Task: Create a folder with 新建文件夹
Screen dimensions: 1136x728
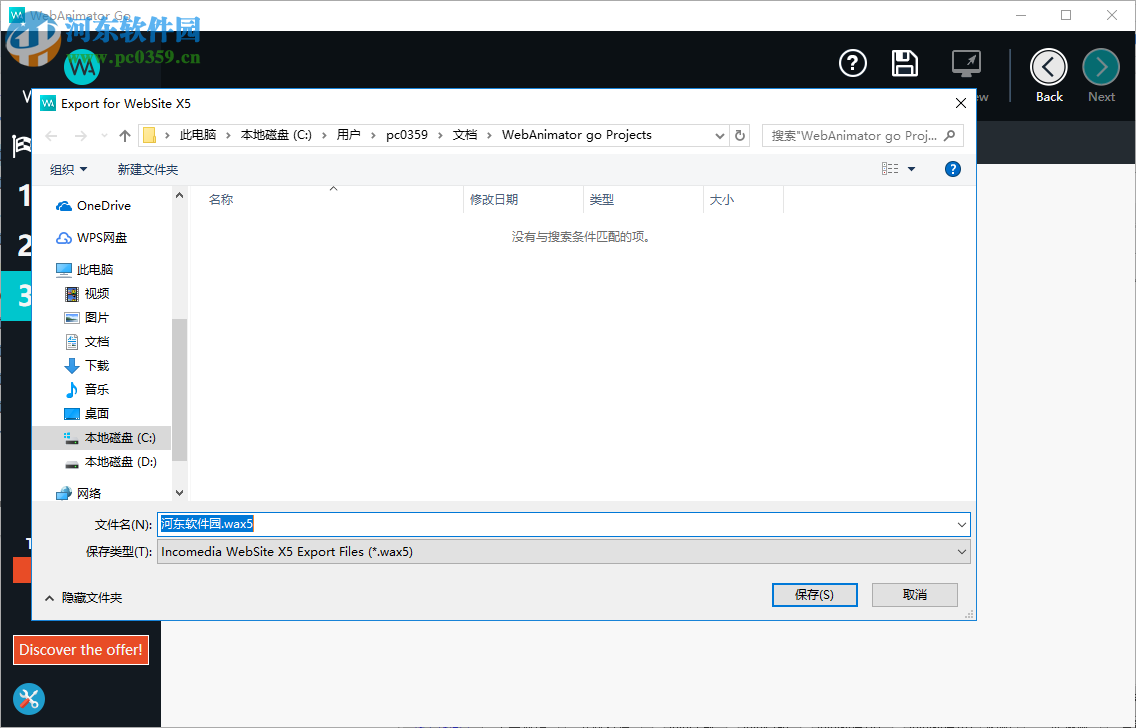Action: click(x=147, y=169)
